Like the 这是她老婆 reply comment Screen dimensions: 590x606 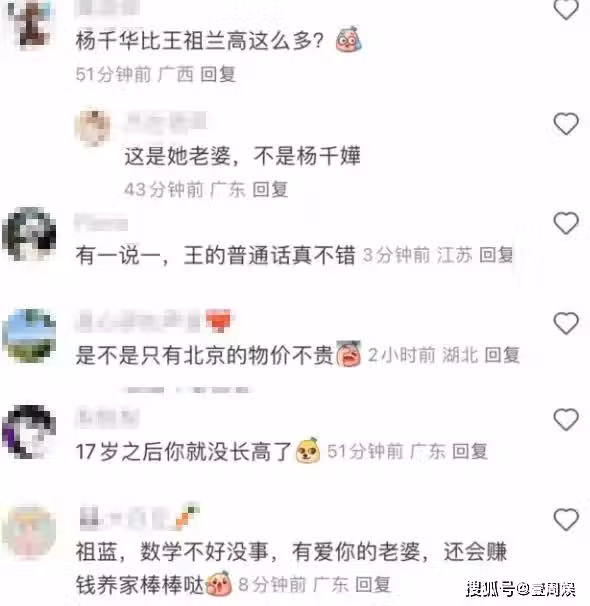pos(566,124)
